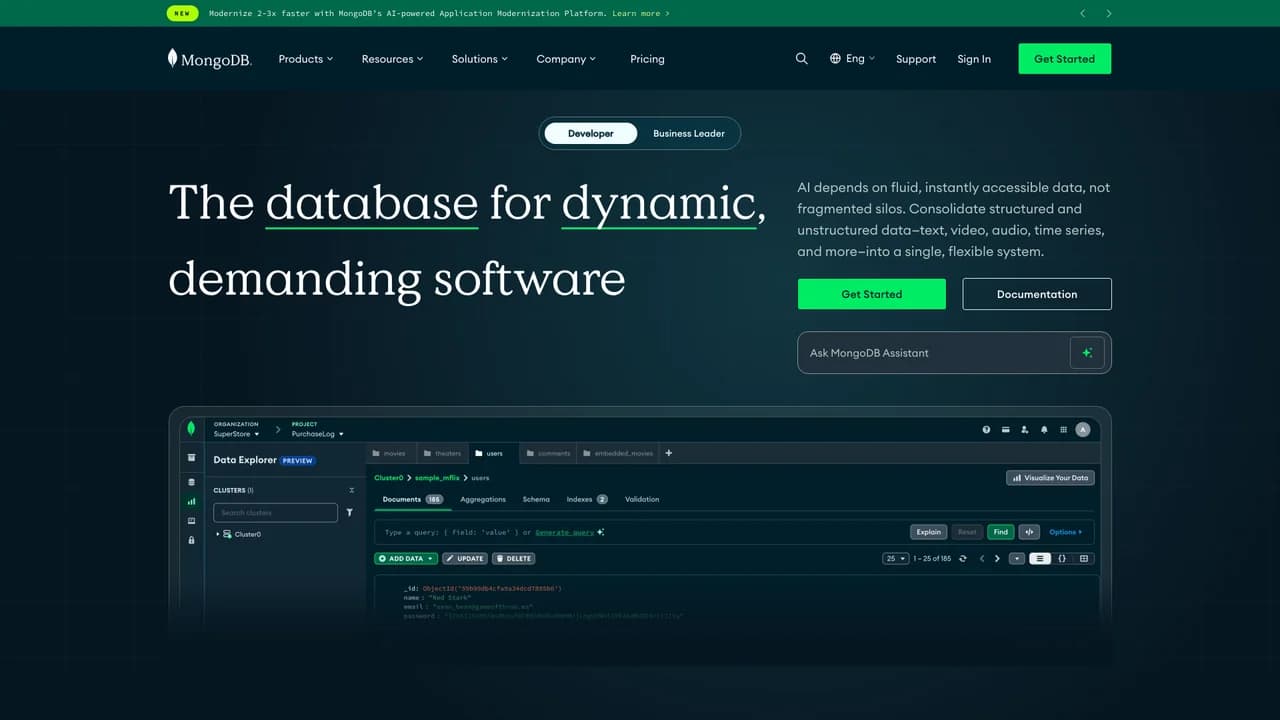This screenshot has width=1280, height=720.
Task: Open the Schema tab
Action: pyautogui.click(x=536, y=499)
